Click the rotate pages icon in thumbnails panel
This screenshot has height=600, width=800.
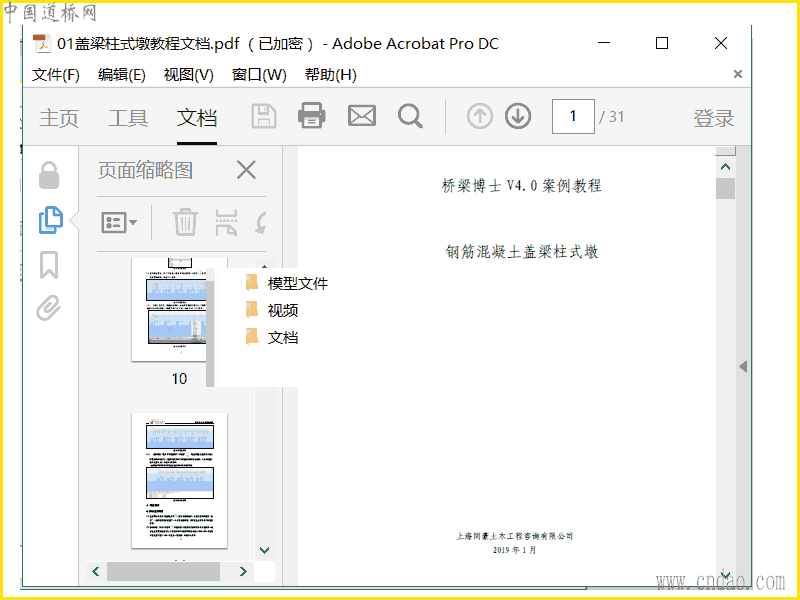point(261,223)
